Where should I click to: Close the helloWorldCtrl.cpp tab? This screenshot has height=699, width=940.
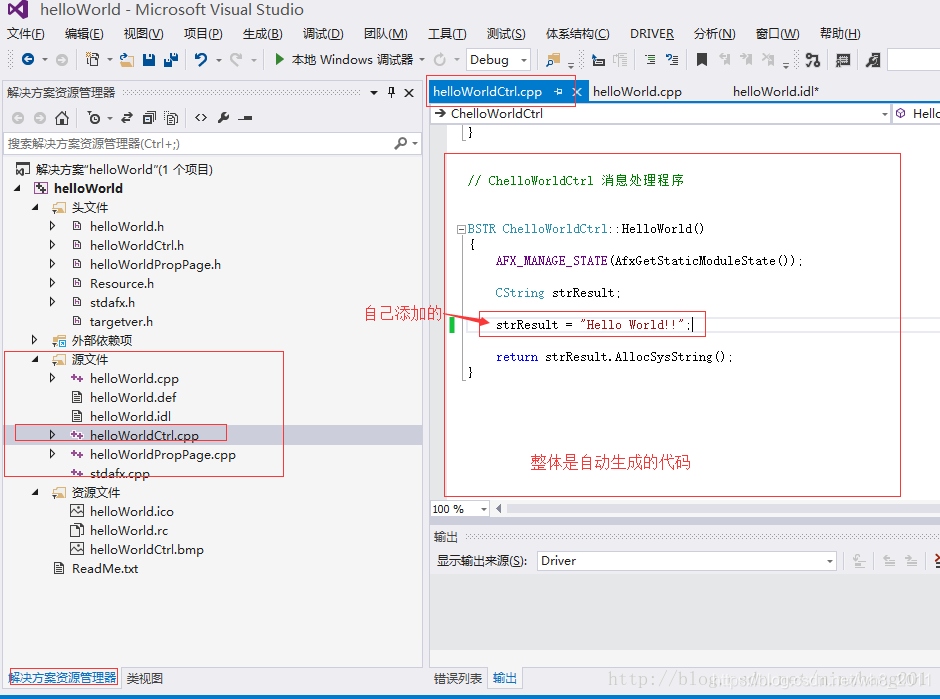(577, 92)
